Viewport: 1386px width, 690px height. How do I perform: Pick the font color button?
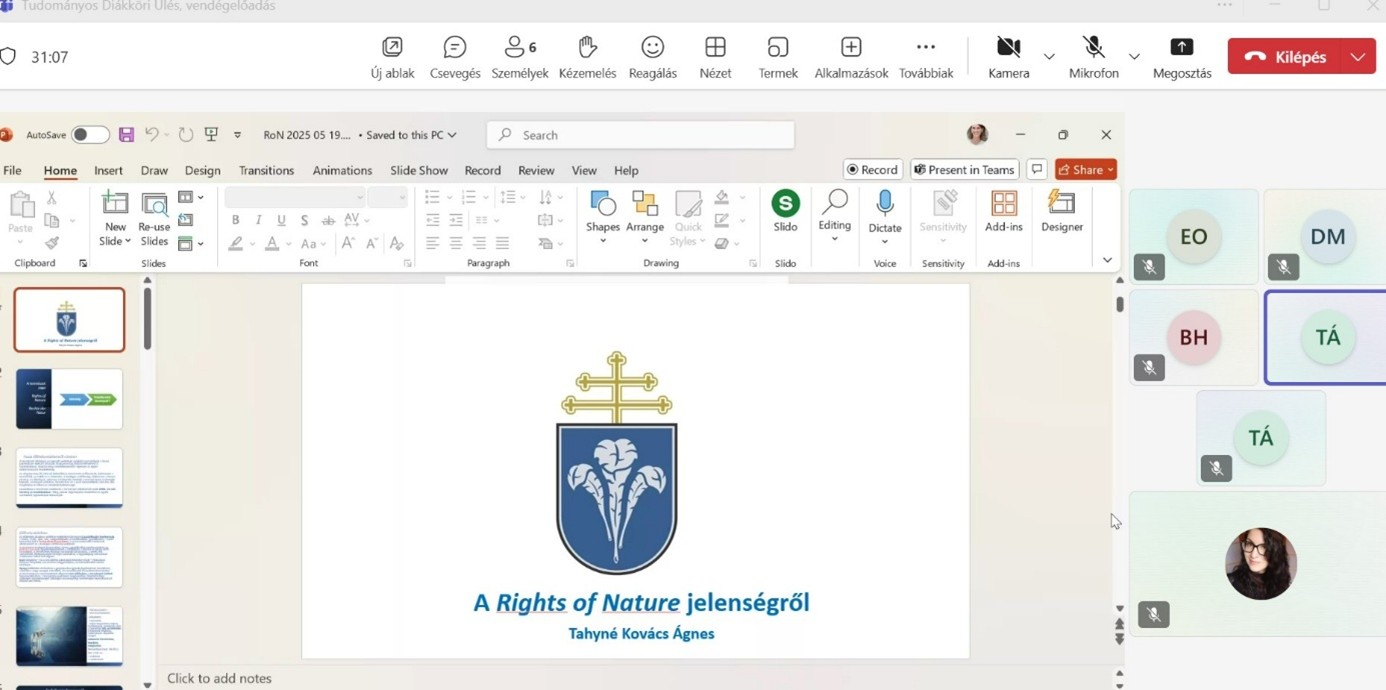point(272,244)
